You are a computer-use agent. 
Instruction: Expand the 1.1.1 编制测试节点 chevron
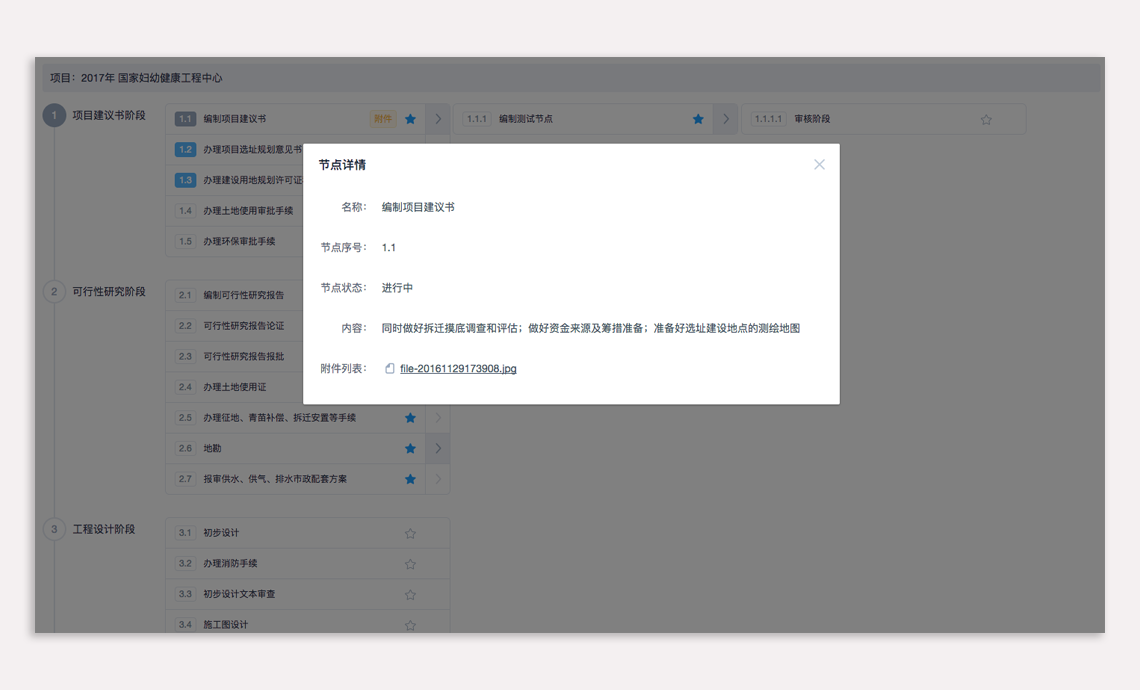tap(726, 119)
